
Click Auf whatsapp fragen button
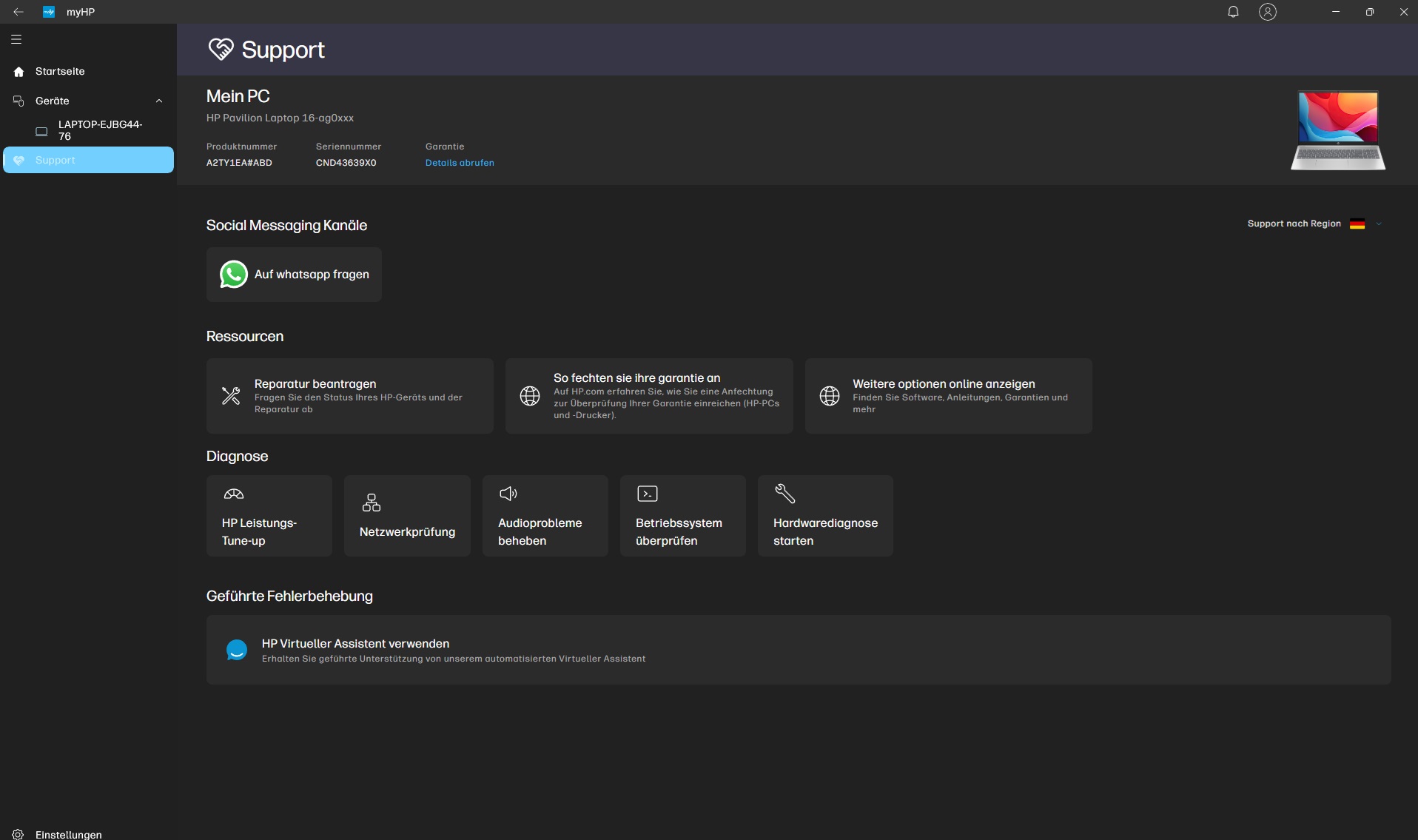pyautogui.click(x=294, y=275)
